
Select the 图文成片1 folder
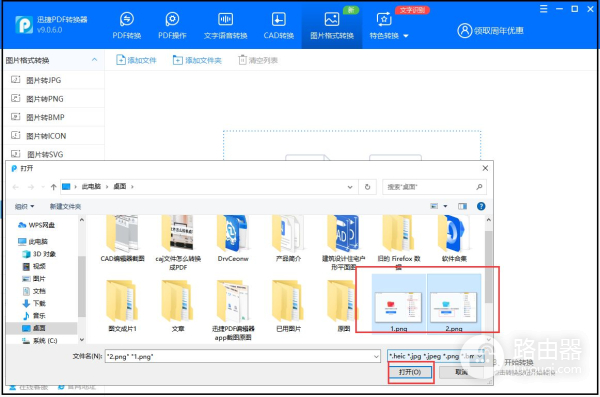click(x=122, y=306)
